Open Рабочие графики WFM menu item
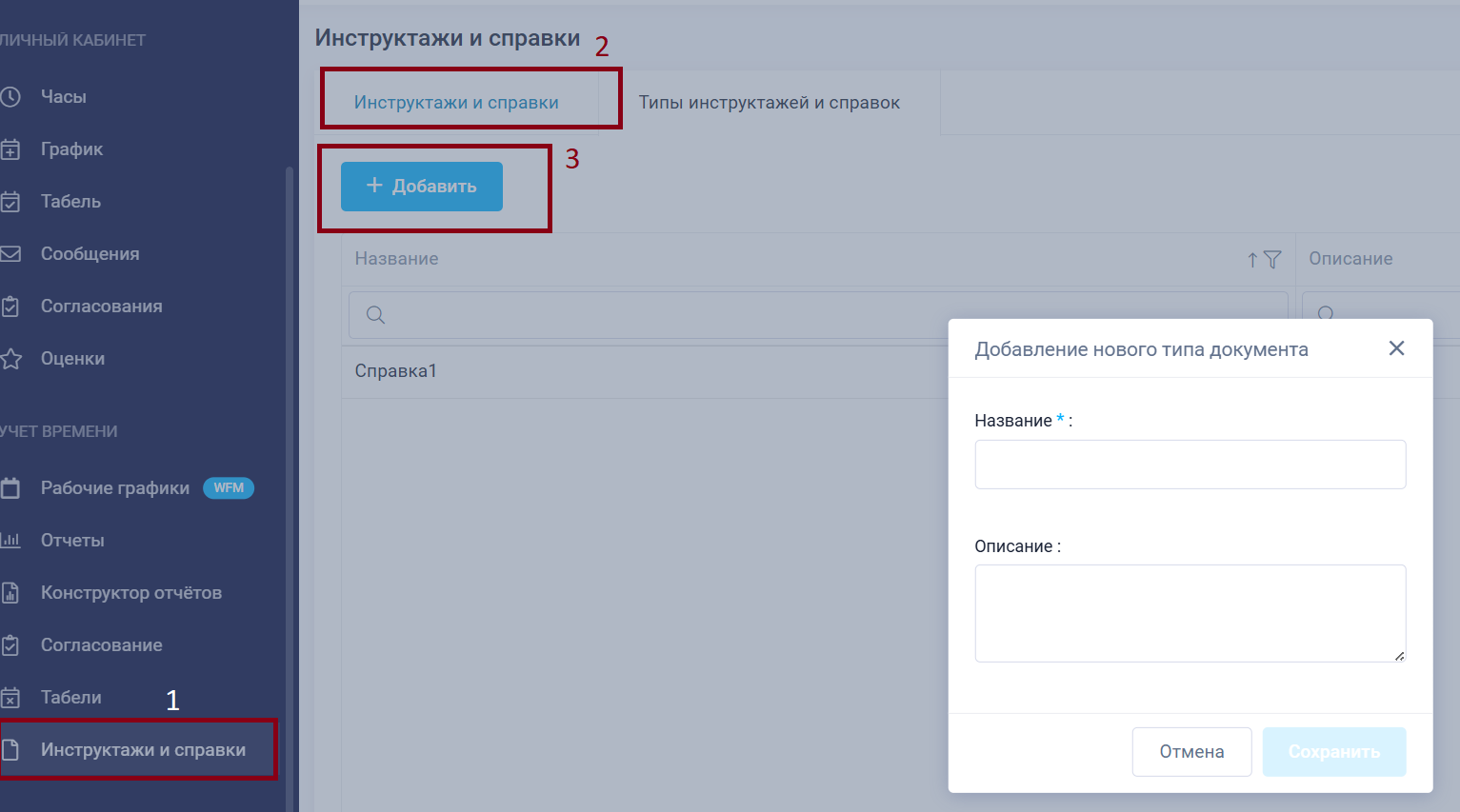The height and width of the screenshot is (812, 1460). click(115, 488)
